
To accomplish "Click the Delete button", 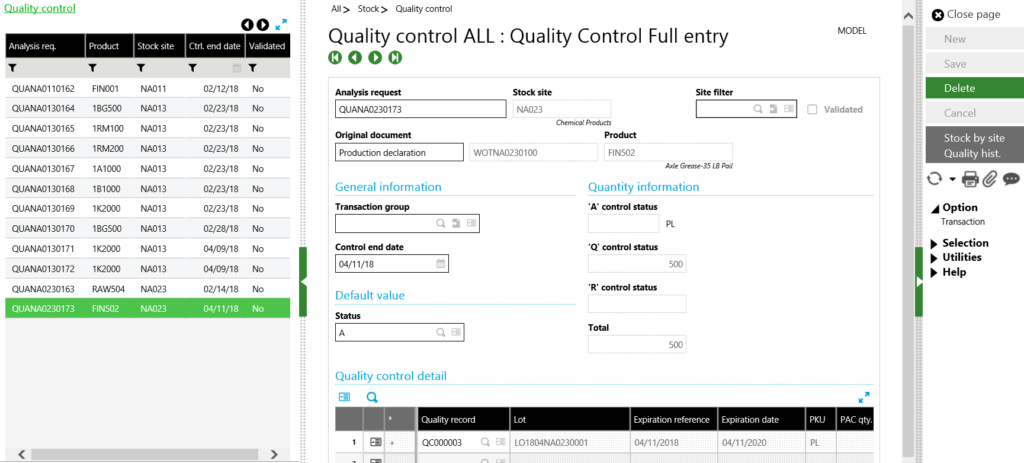I will tap(974, 88).
